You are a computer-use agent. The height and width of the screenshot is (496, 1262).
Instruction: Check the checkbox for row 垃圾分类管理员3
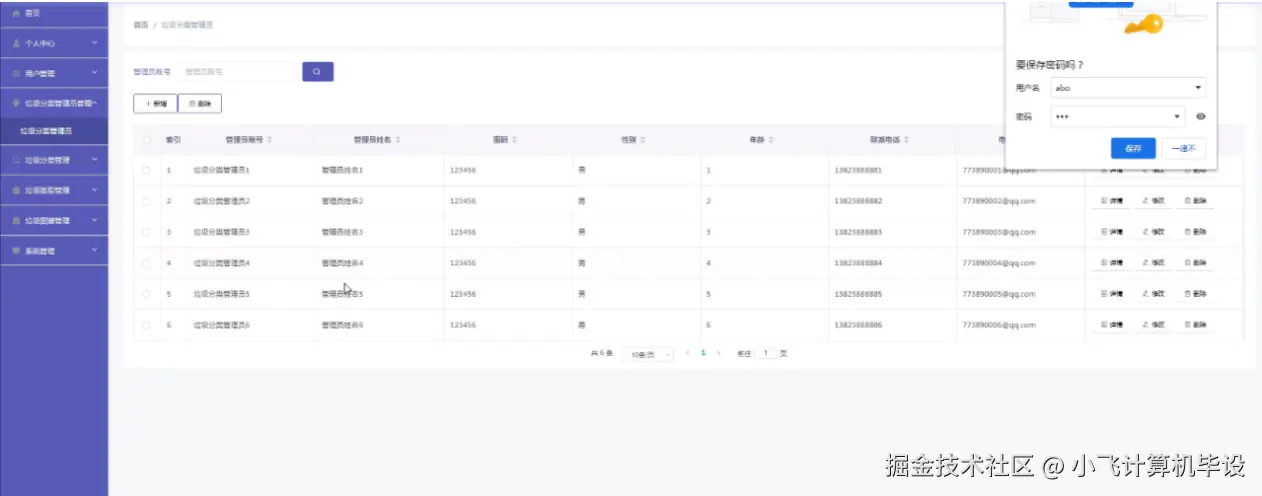click(146, 232)
